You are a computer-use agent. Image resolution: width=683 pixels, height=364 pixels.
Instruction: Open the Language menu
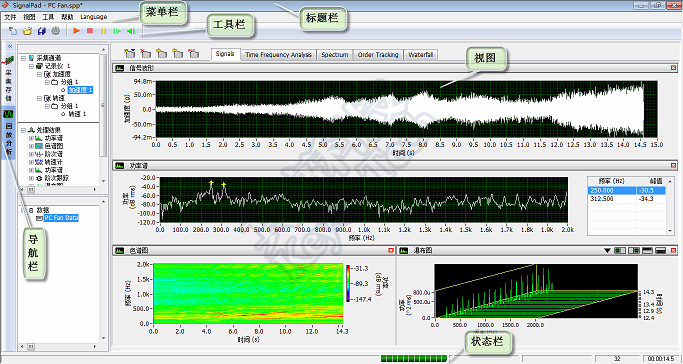94,17
